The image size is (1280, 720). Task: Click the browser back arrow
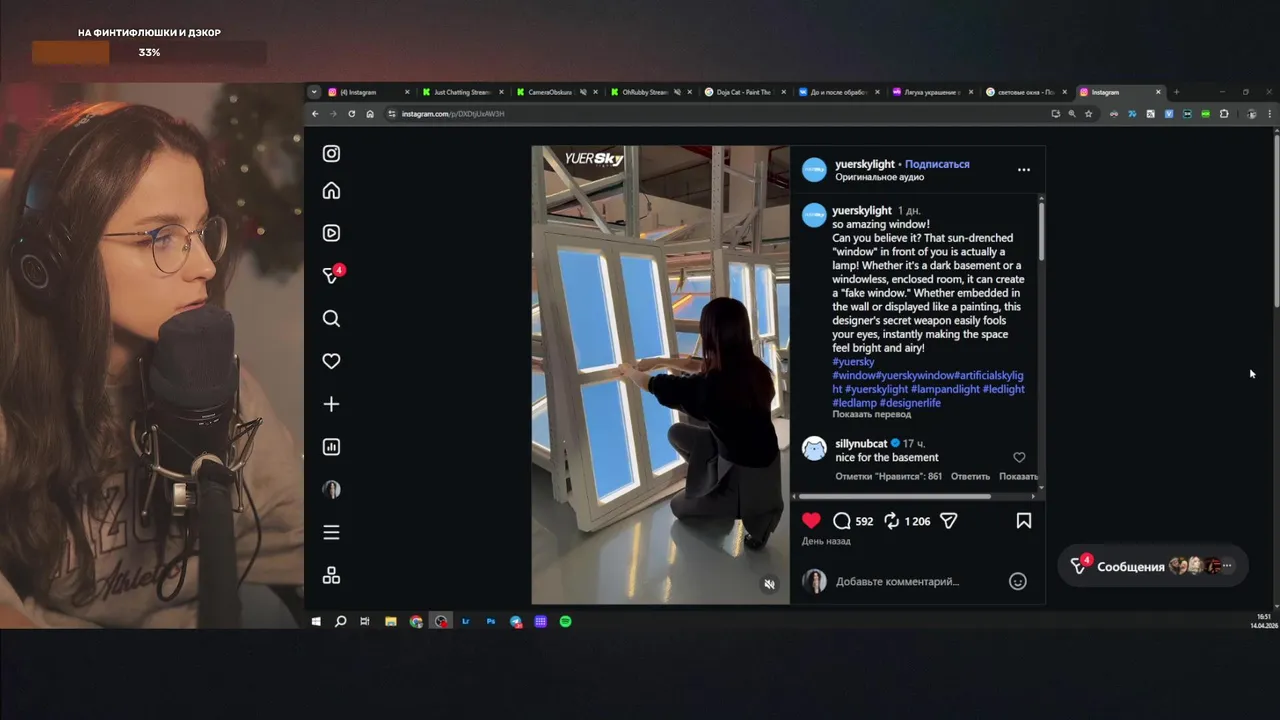pyautogui.click(x=315, y=114)
